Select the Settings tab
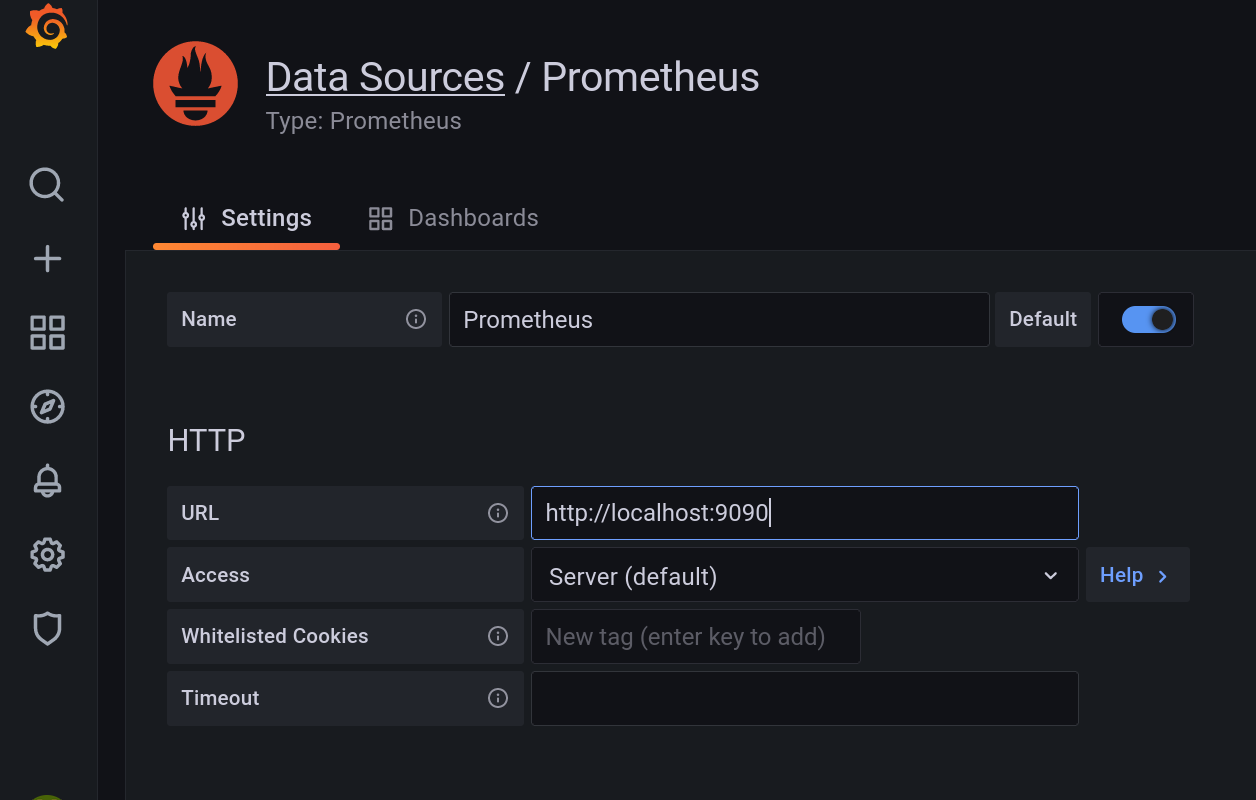 point(246,218)
